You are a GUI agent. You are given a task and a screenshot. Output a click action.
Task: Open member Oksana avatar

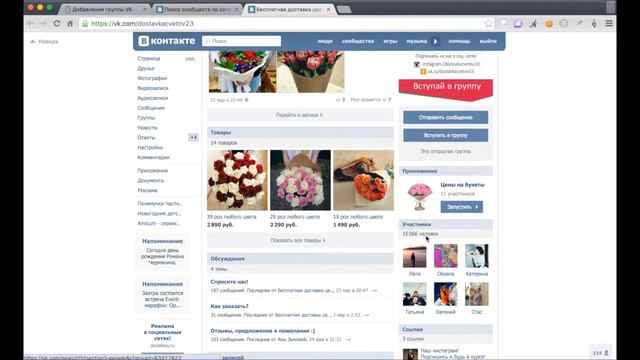tap(445, 256)
